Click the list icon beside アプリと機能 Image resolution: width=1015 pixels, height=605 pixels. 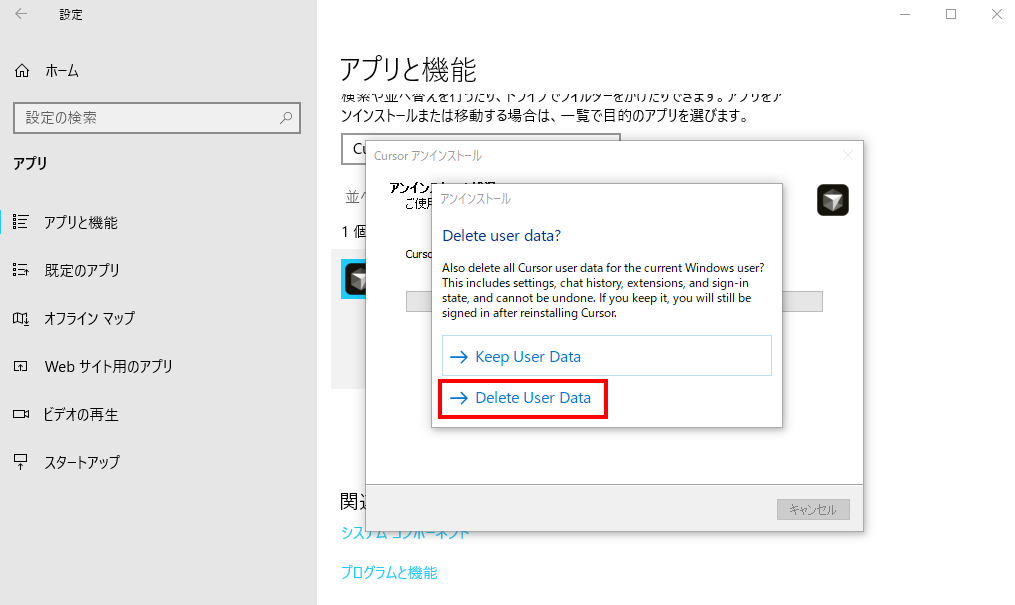pos(21,222)
